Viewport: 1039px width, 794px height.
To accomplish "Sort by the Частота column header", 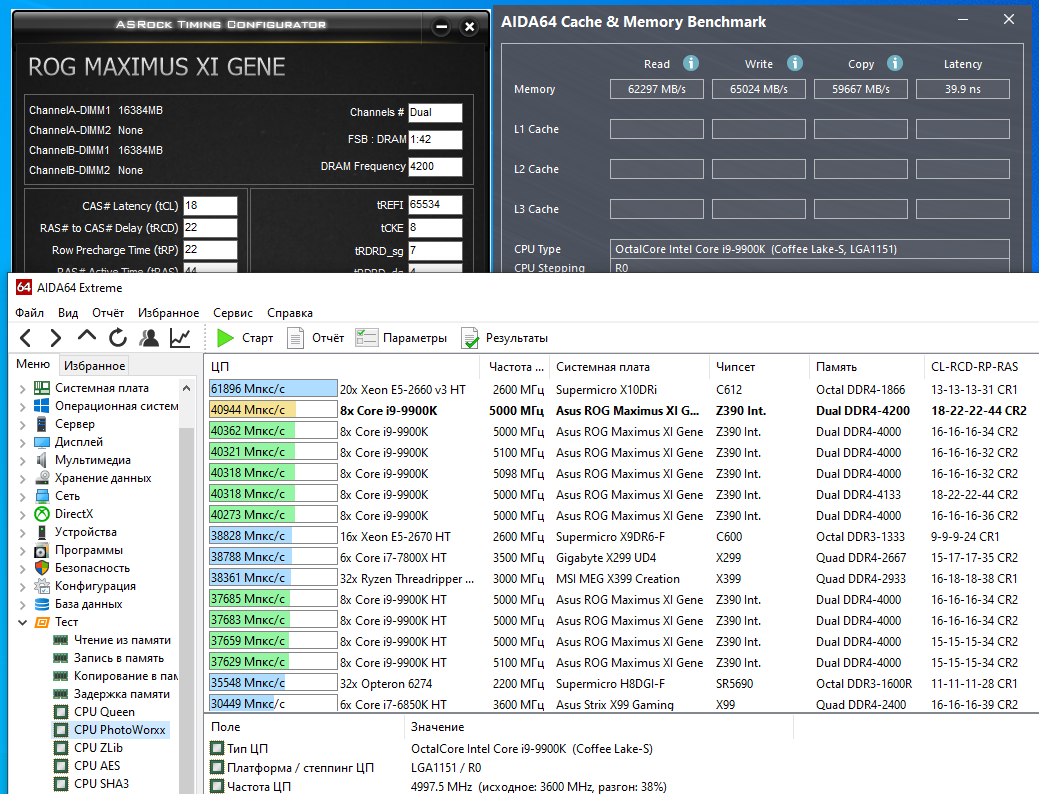I will [x=516, y=367].
